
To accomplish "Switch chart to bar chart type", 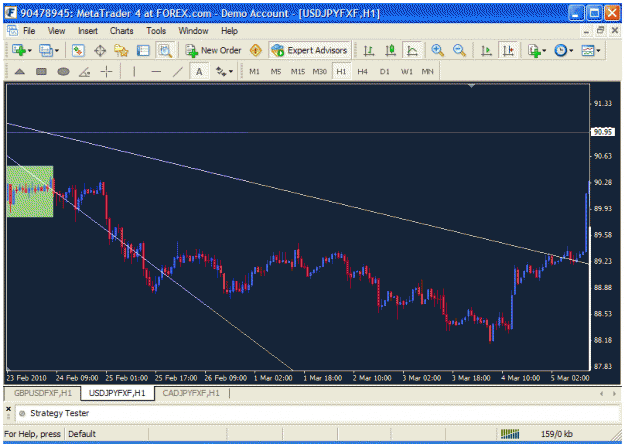I will click(369, 51).
